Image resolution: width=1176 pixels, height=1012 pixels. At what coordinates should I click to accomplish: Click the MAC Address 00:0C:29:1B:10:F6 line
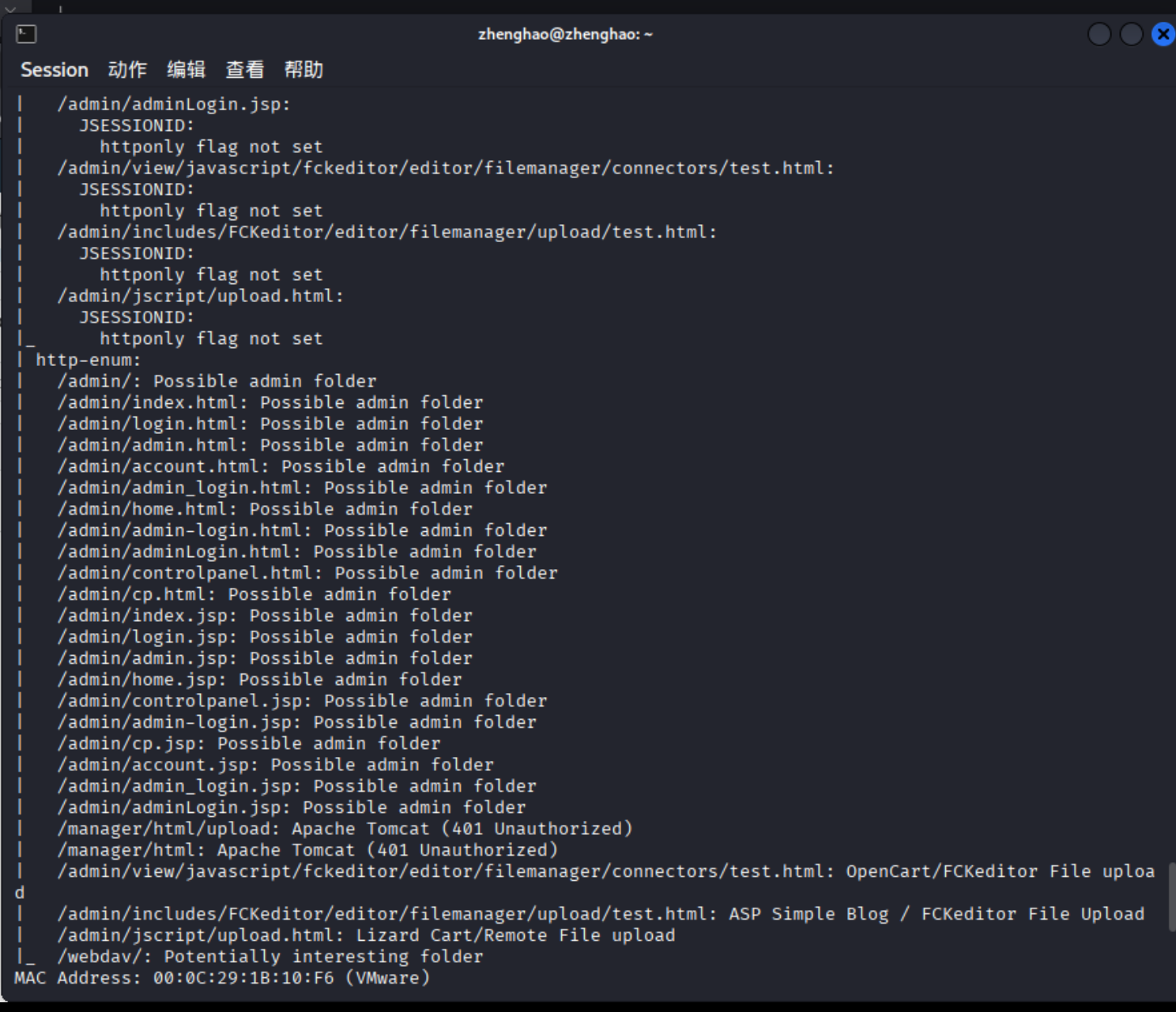[x=222, y=978]
